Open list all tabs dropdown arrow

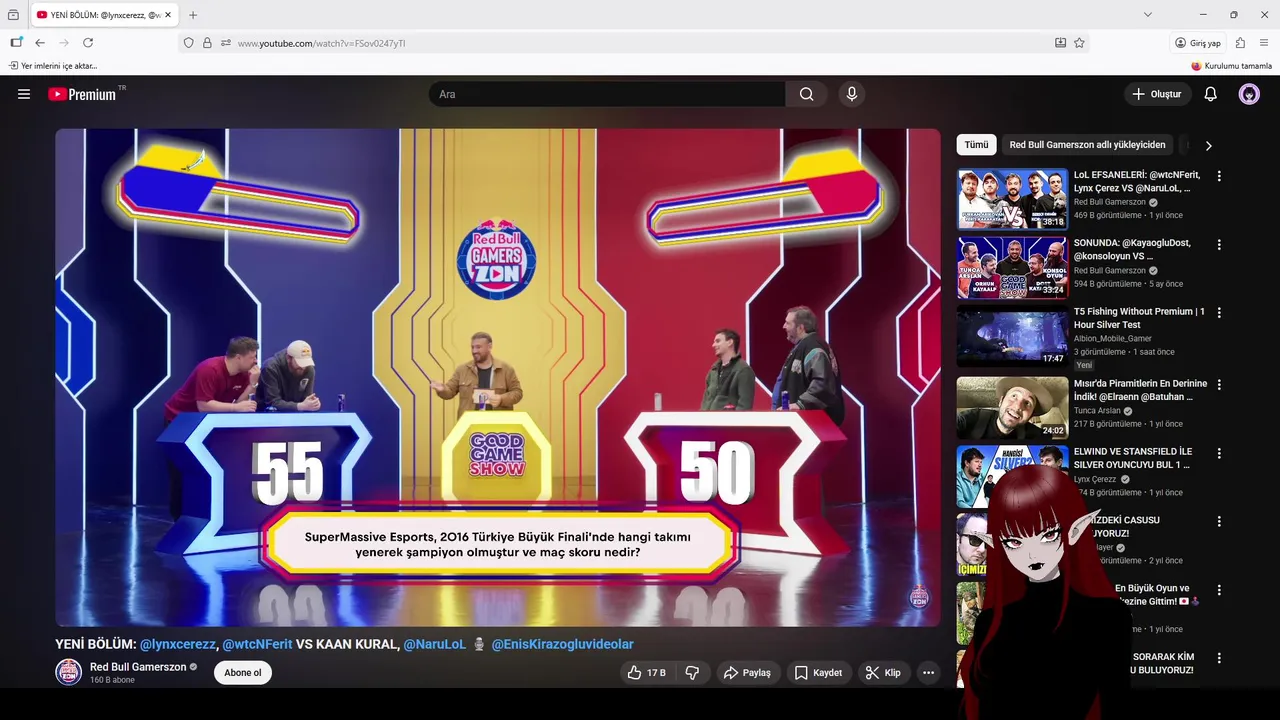[1148, 15]
